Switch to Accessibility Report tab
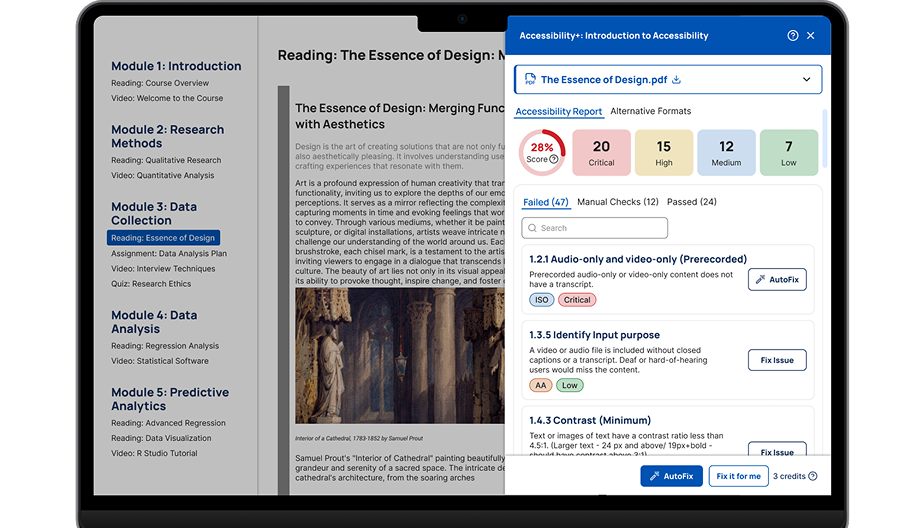Image resolution: width=924 pixels, height=528 pixels. click(x=559, y=111)
